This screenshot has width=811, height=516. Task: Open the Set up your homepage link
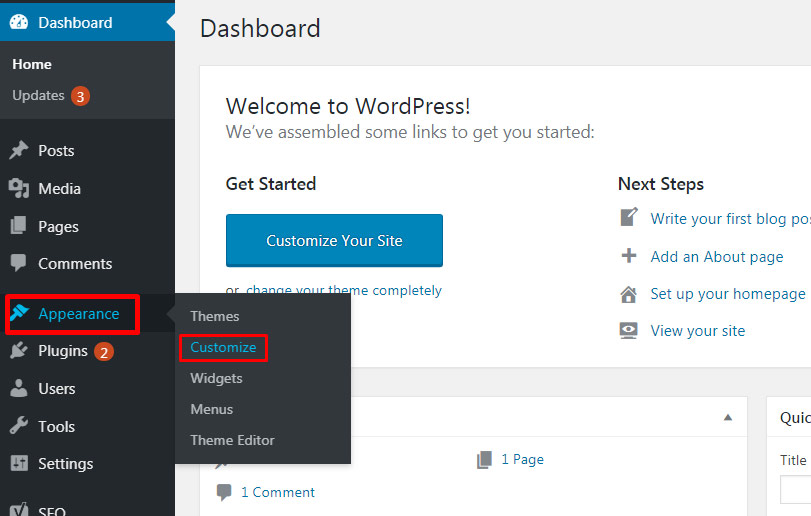[x=728, y=294]
